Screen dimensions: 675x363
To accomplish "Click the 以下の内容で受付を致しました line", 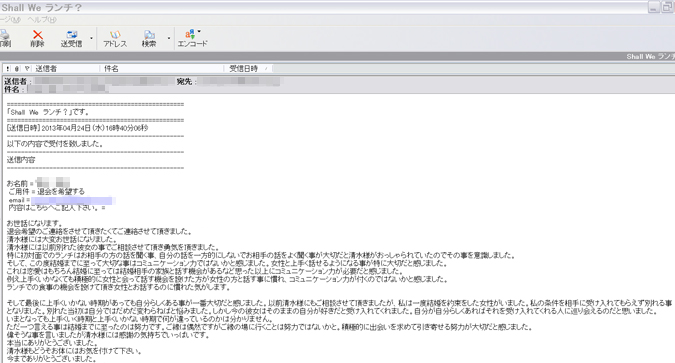I will 55,144.
